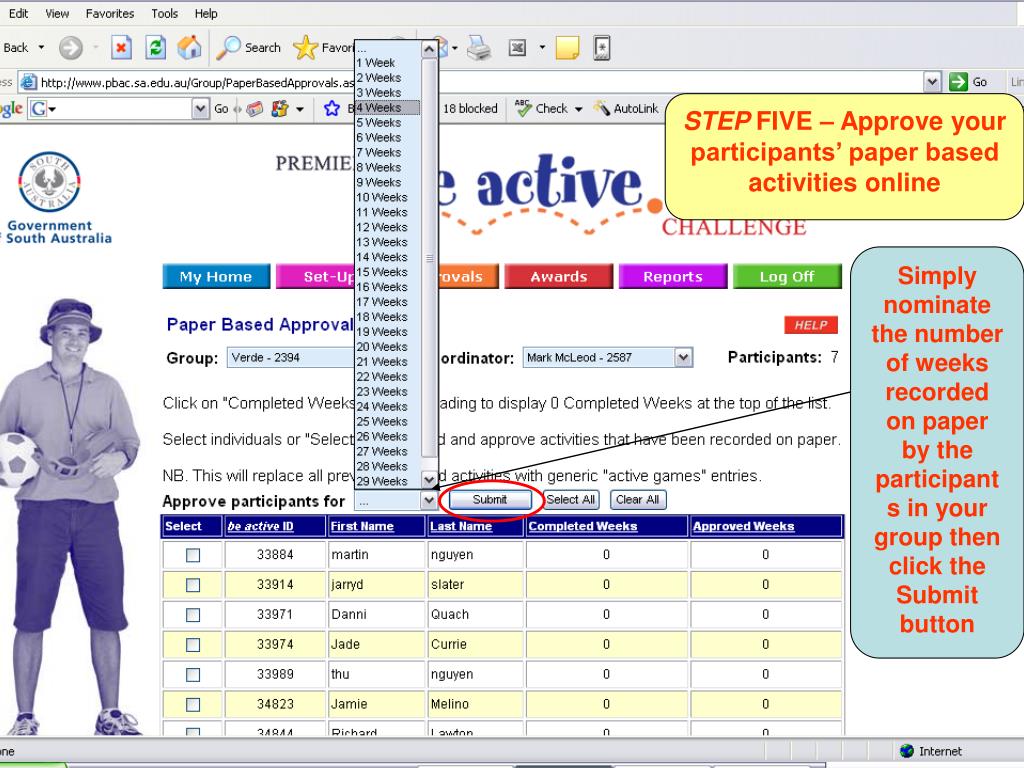The width and height of the screenshot is (1024, 768).
Task: Open the Google search box dropdown
Action: 200,108
